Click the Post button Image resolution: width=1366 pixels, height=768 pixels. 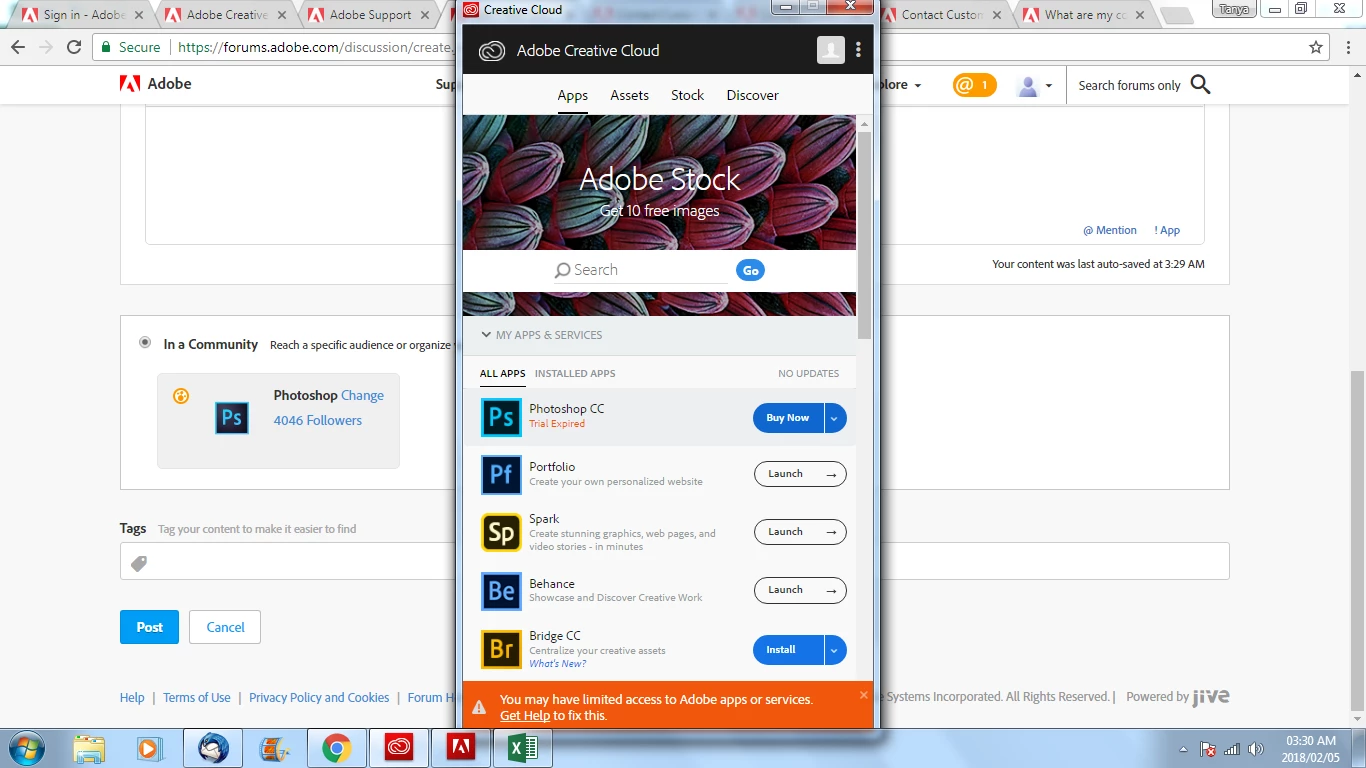point(149,627)
